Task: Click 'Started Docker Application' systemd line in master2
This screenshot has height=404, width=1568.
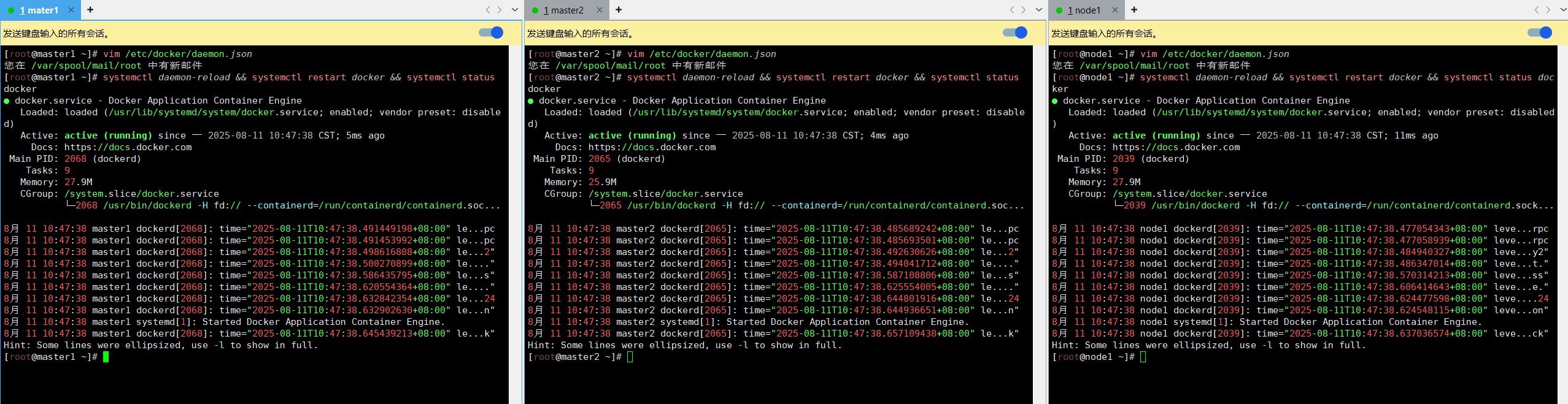Action: point(748,322)
